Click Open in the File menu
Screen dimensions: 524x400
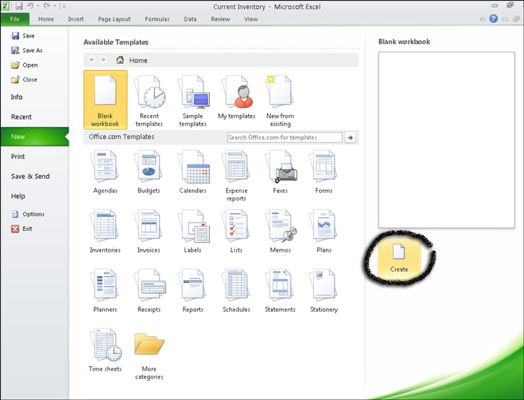click(24, 65)
